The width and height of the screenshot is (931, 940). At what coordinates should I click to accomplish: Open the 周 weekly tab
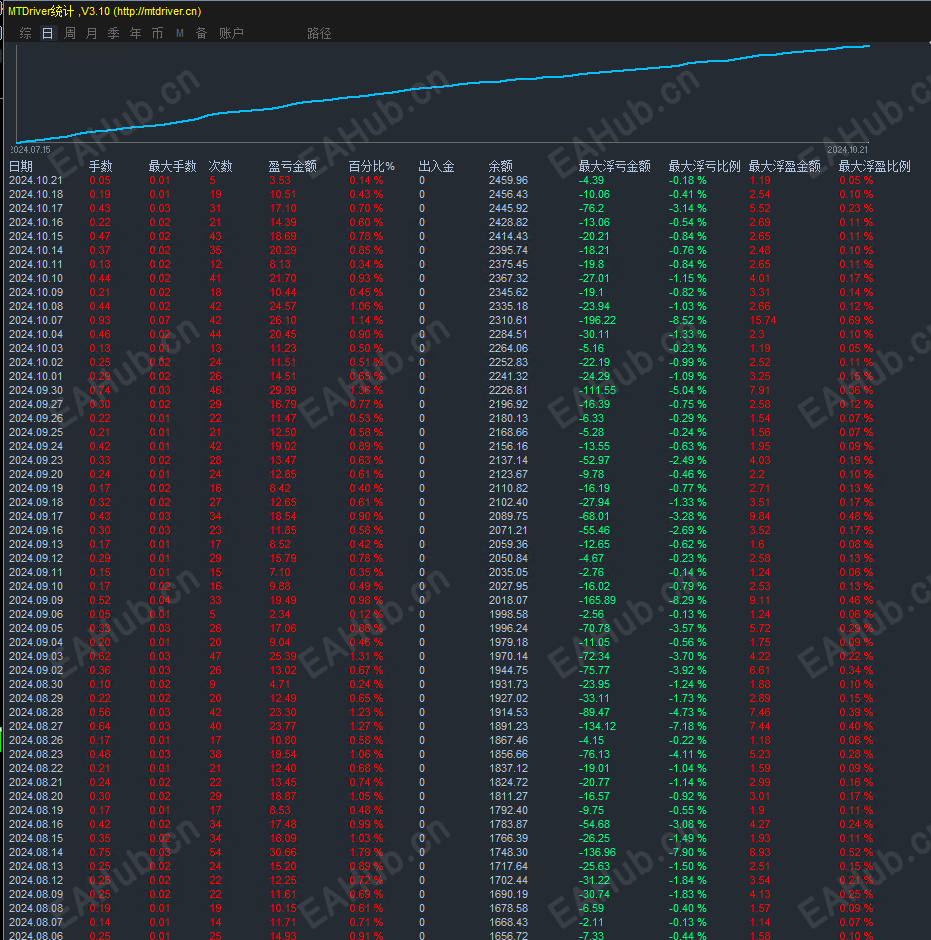coord(70,34)
